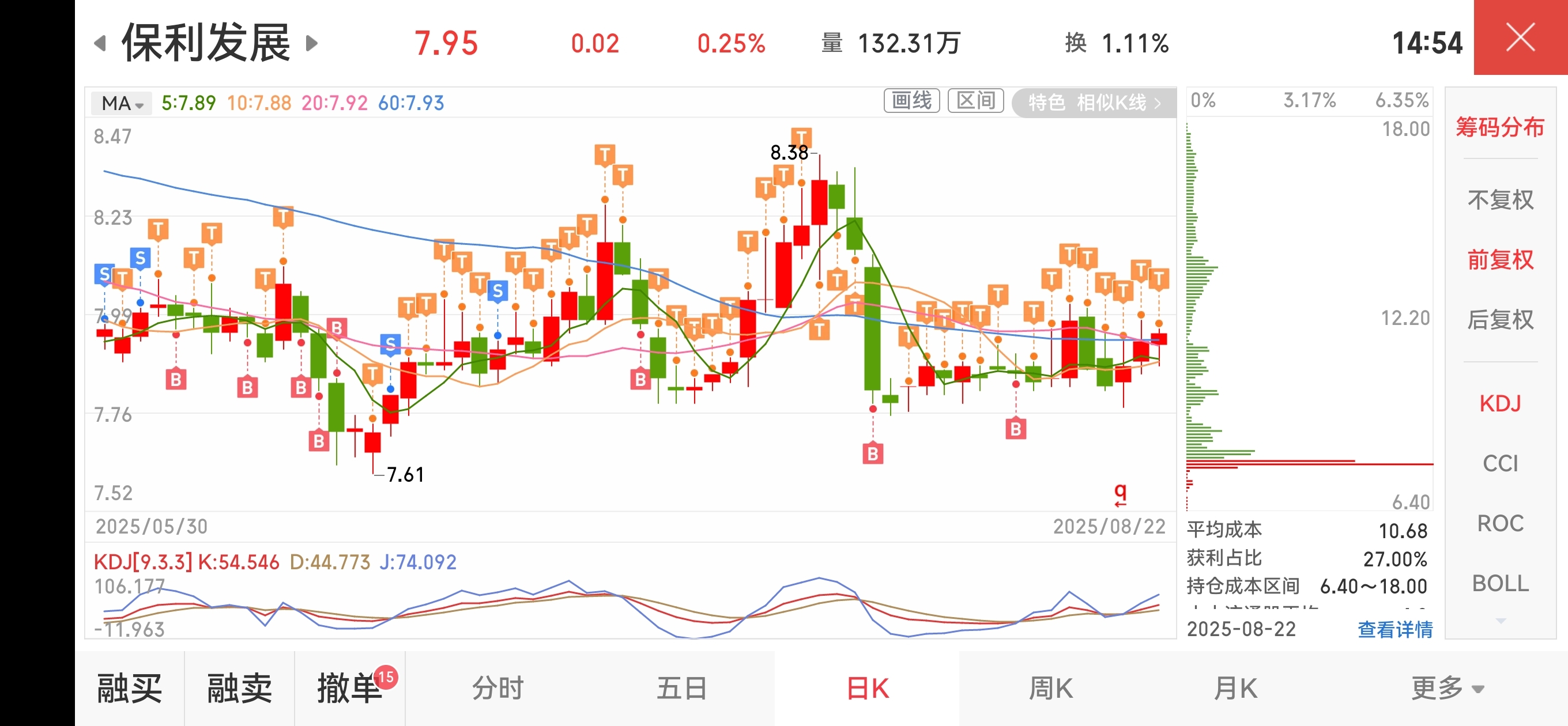
Task: Switch to 日K daily candlestick tab
Action: click(x=868, y=689)
